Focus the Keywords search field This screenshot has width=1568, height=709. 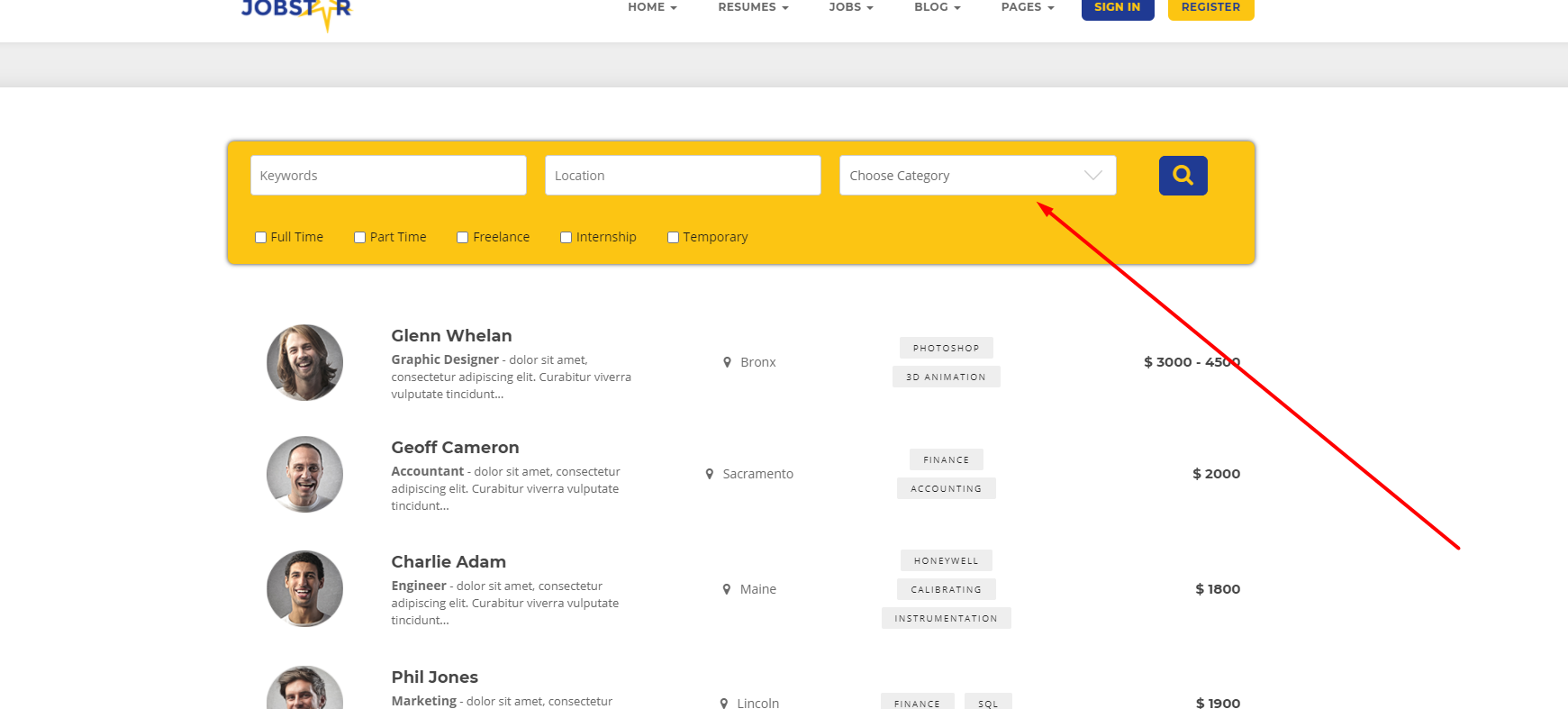pyautogui.click(x=388, y=176)
